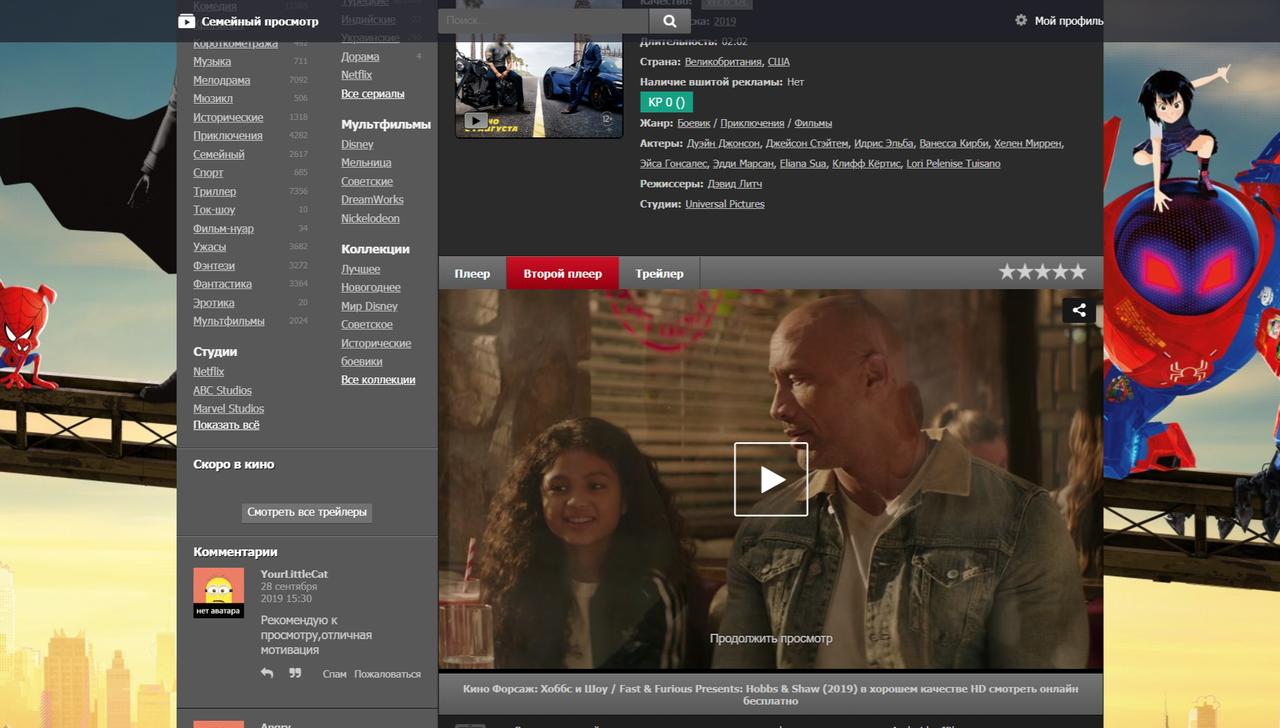
Task: Open the Фэнтези genre link
Action: click(x=214, y=265)
